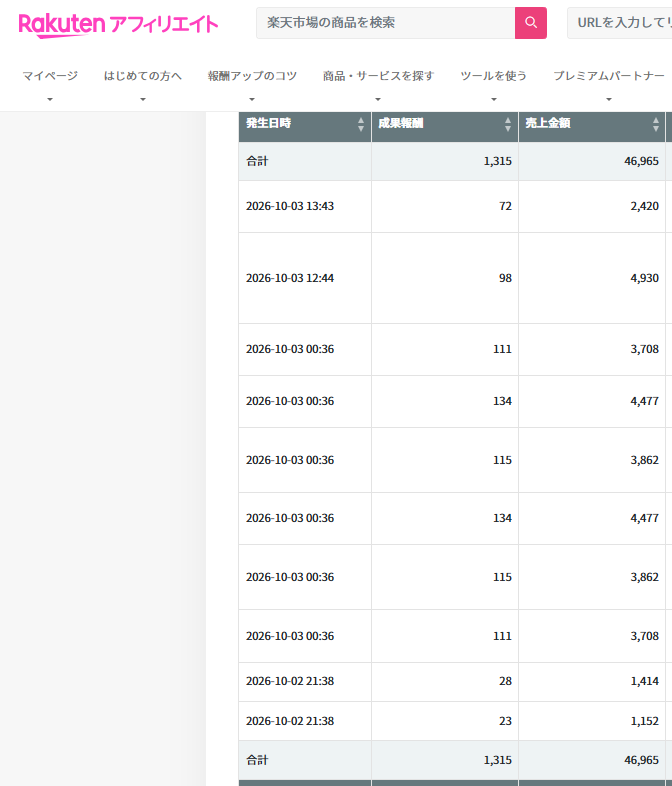Focus the 楽天市場の商品を検索 search field
The height and width of the screenshot is (786, 672).
coord(385,23)
